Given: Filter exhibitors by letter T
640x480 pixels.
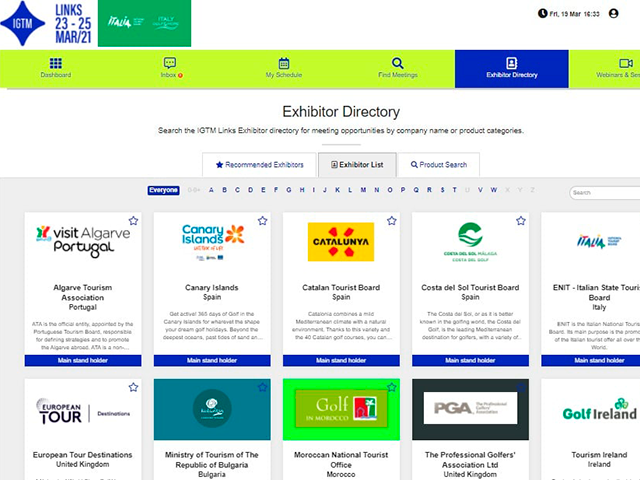Looking at the screenshot, I should (x=454, y=190).
